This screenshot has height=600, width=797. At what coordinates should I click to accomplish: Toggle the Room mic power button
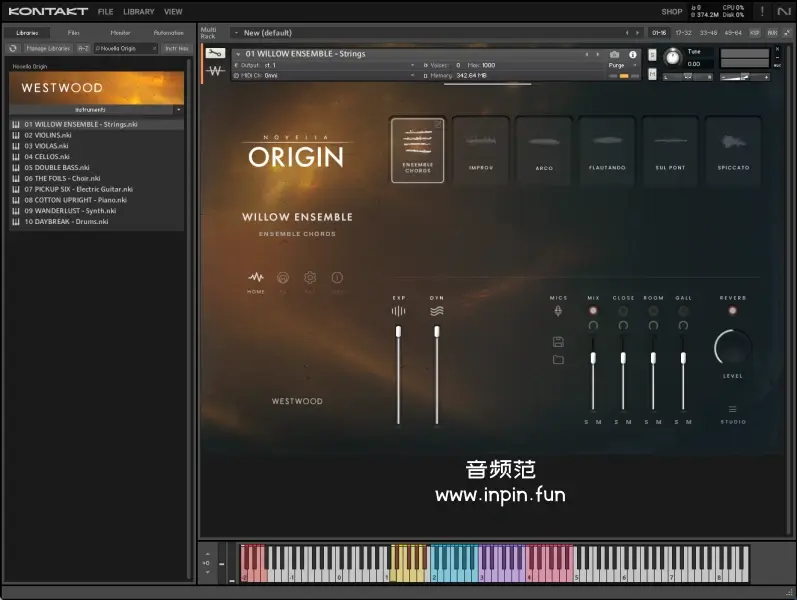tap(653, 311)
